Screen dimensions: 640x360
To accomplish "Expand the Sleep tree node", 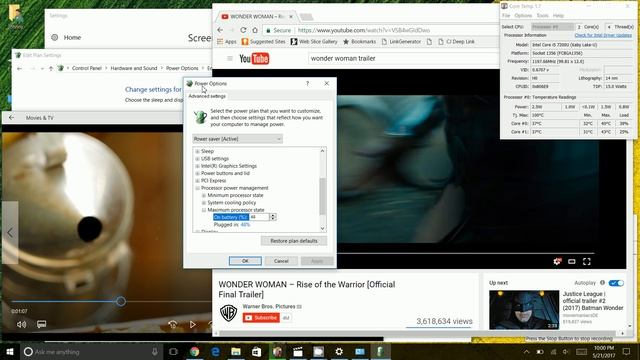I will coord(198,151).
